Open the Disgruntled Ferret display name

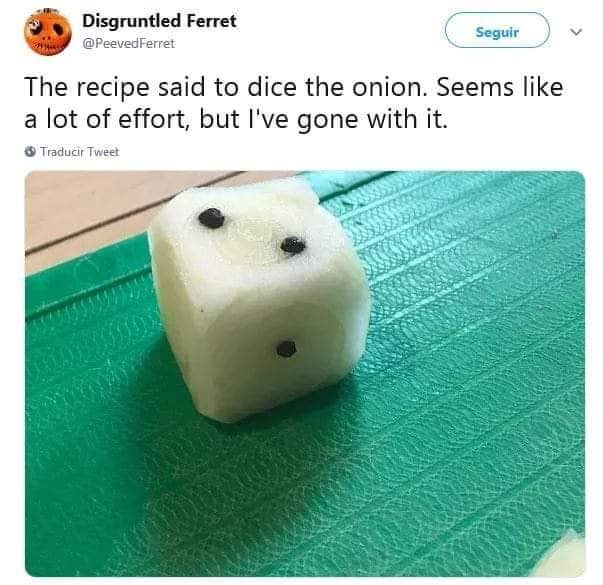[159, 21]
